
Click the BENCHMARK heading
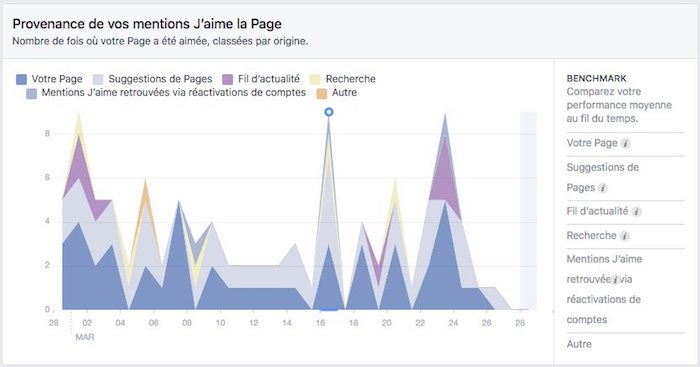pyautogui.click(x=596, y=79)
